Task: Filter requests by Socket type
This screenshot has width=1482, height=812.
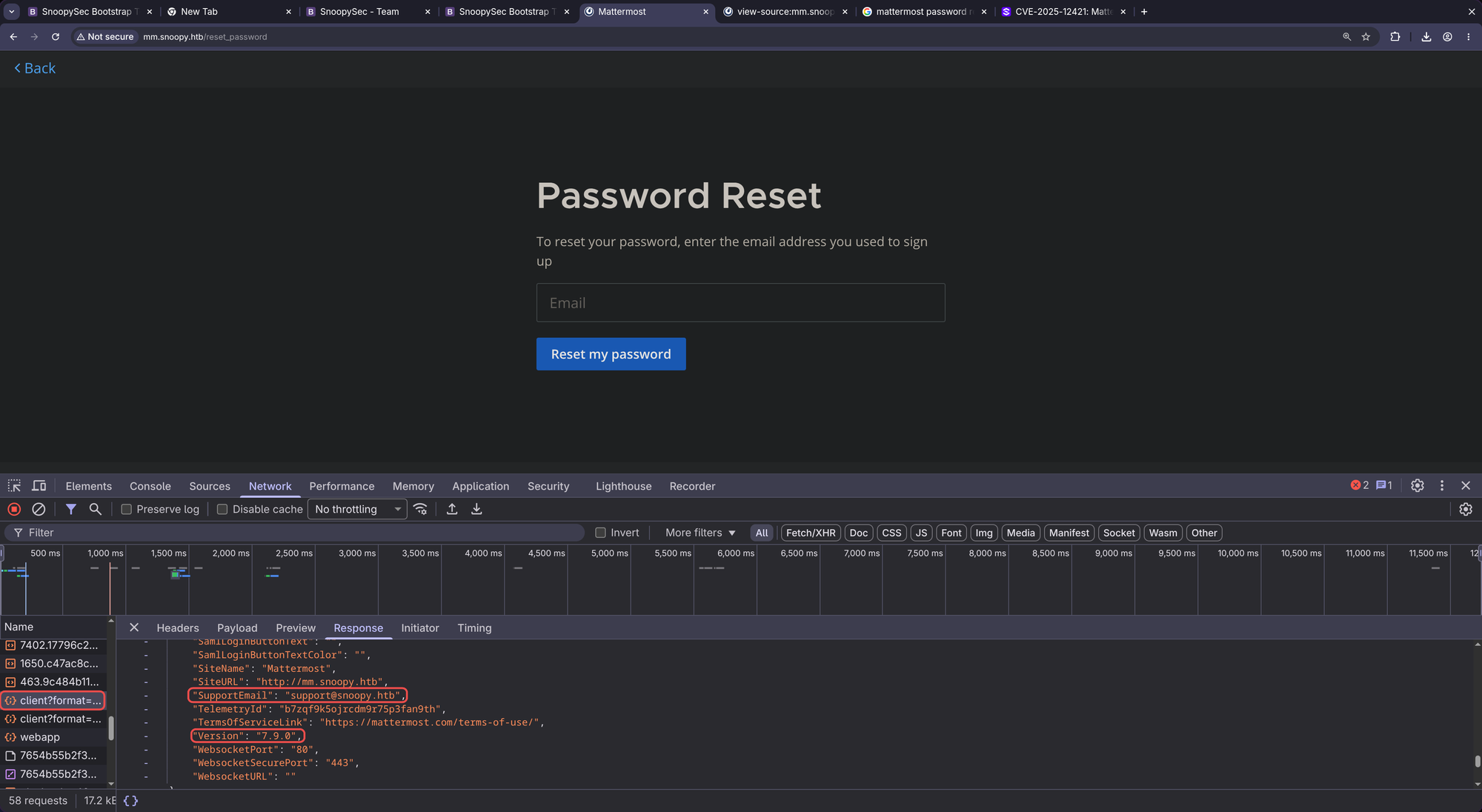Action: (1119, 533)
